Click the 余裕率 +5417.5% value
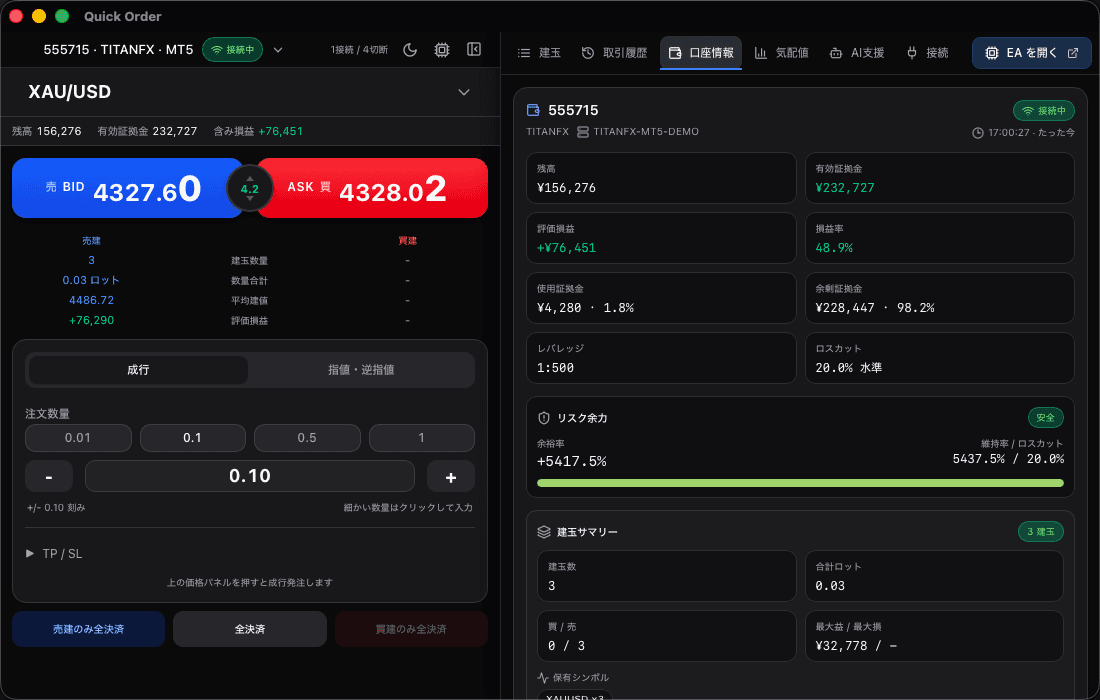This screenshot has height=700, width=1100. [572, 462]
